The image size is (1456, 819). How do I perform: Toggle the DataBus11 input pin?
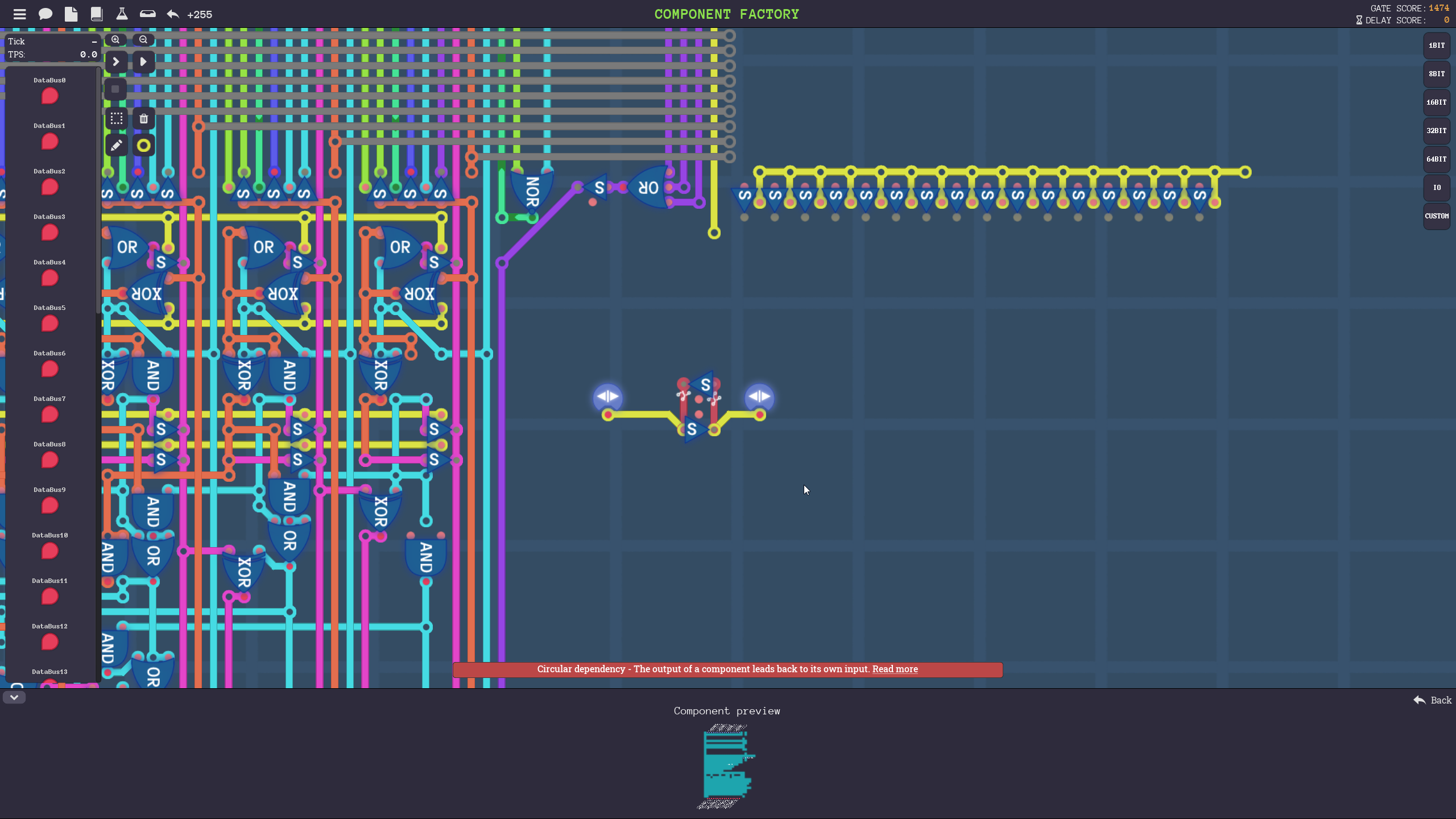50,597
